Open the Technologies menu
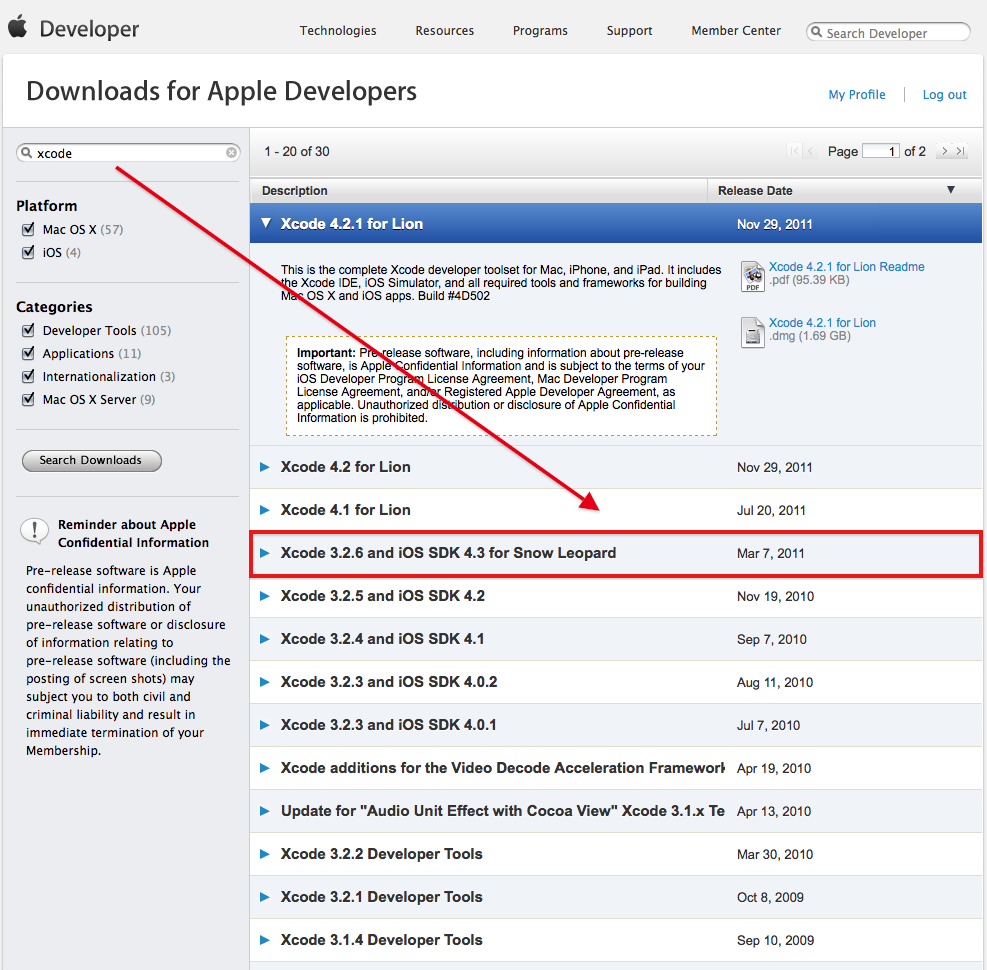 point(338,30)
